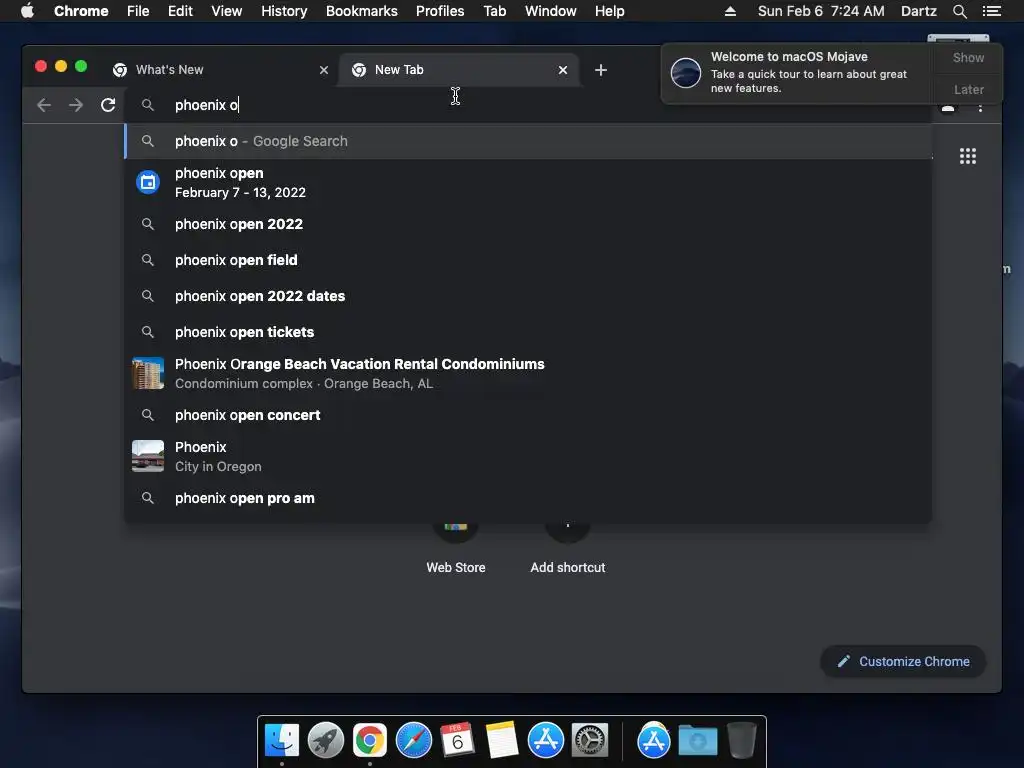Choose the 'phoenix open field' suggestion
The height and width of the screenshot is (768, 1024).
528,260
